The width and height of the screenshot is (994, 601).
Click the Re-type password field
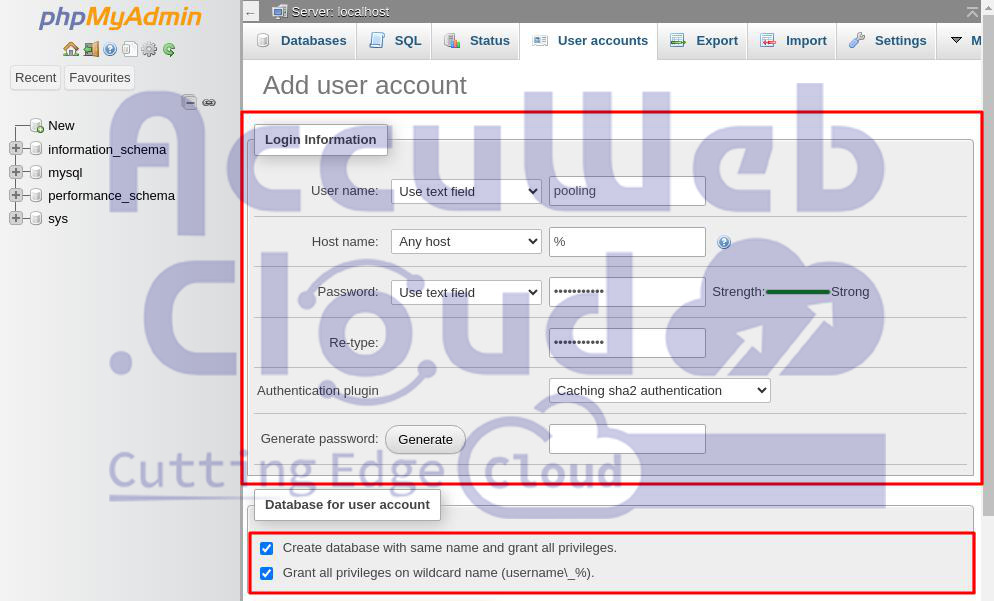(x=627, y=342)
